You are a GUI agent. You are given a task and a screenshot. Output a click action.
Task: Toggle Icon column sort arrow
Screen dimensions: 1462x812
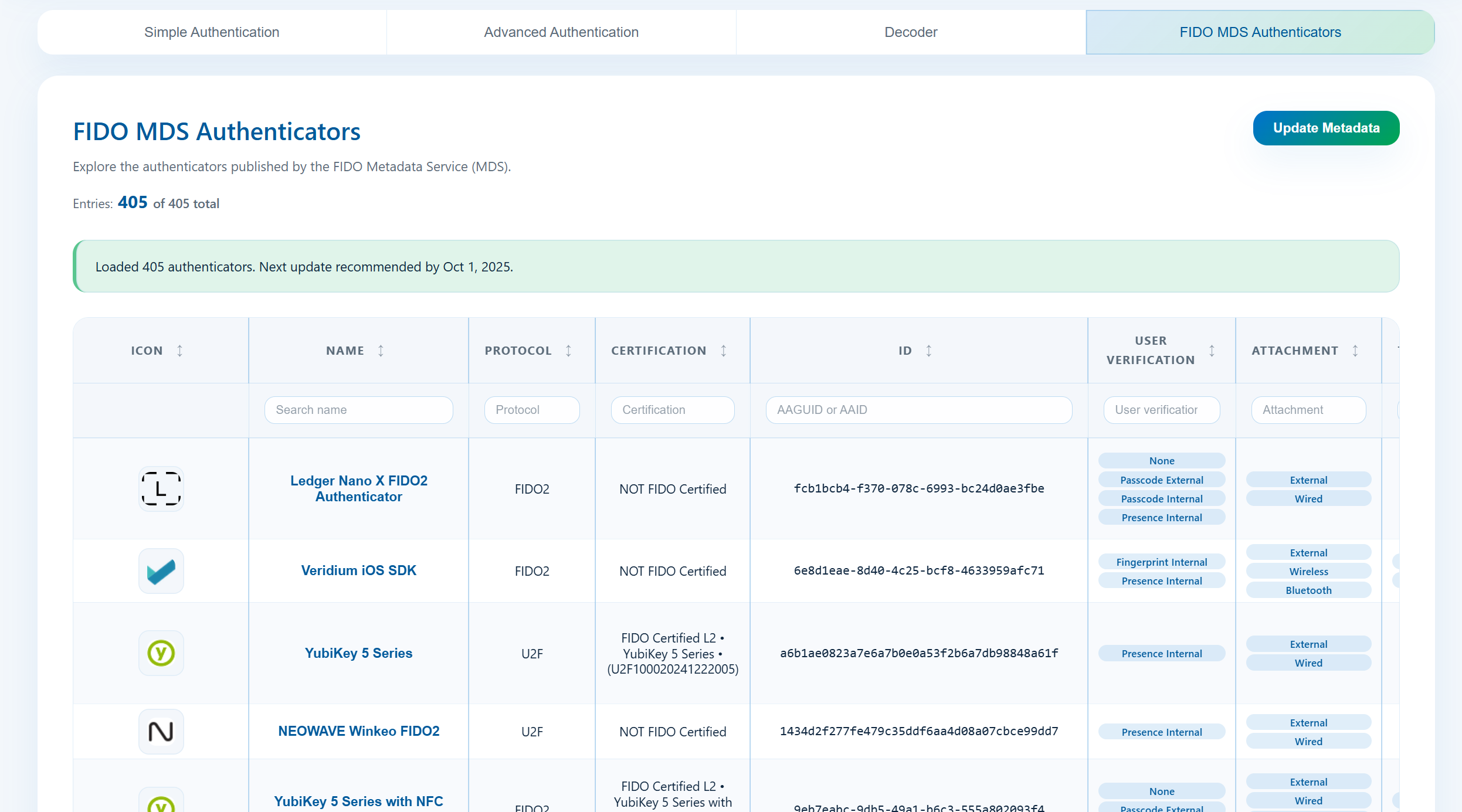(180, 351)
